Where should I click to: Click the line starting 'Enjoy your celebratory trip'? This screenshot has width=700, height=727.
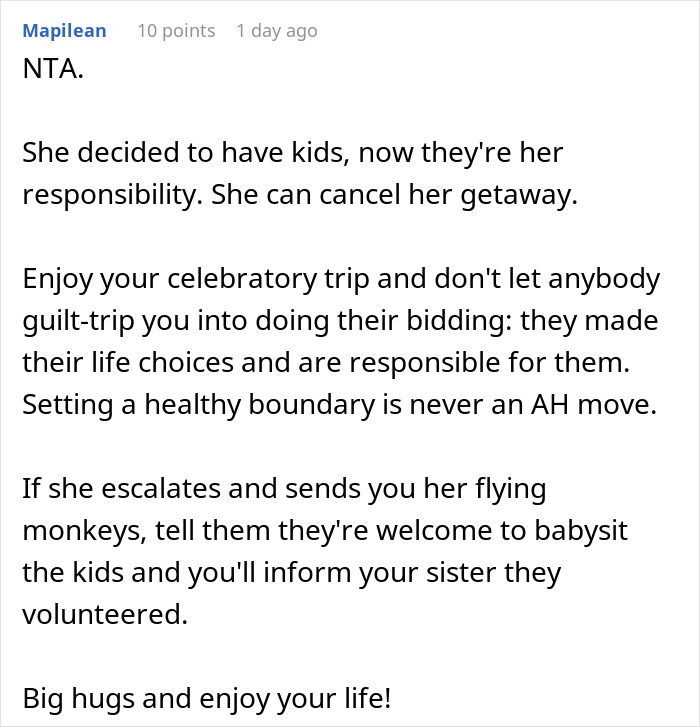pyautogui.click(x=340, y=279)
